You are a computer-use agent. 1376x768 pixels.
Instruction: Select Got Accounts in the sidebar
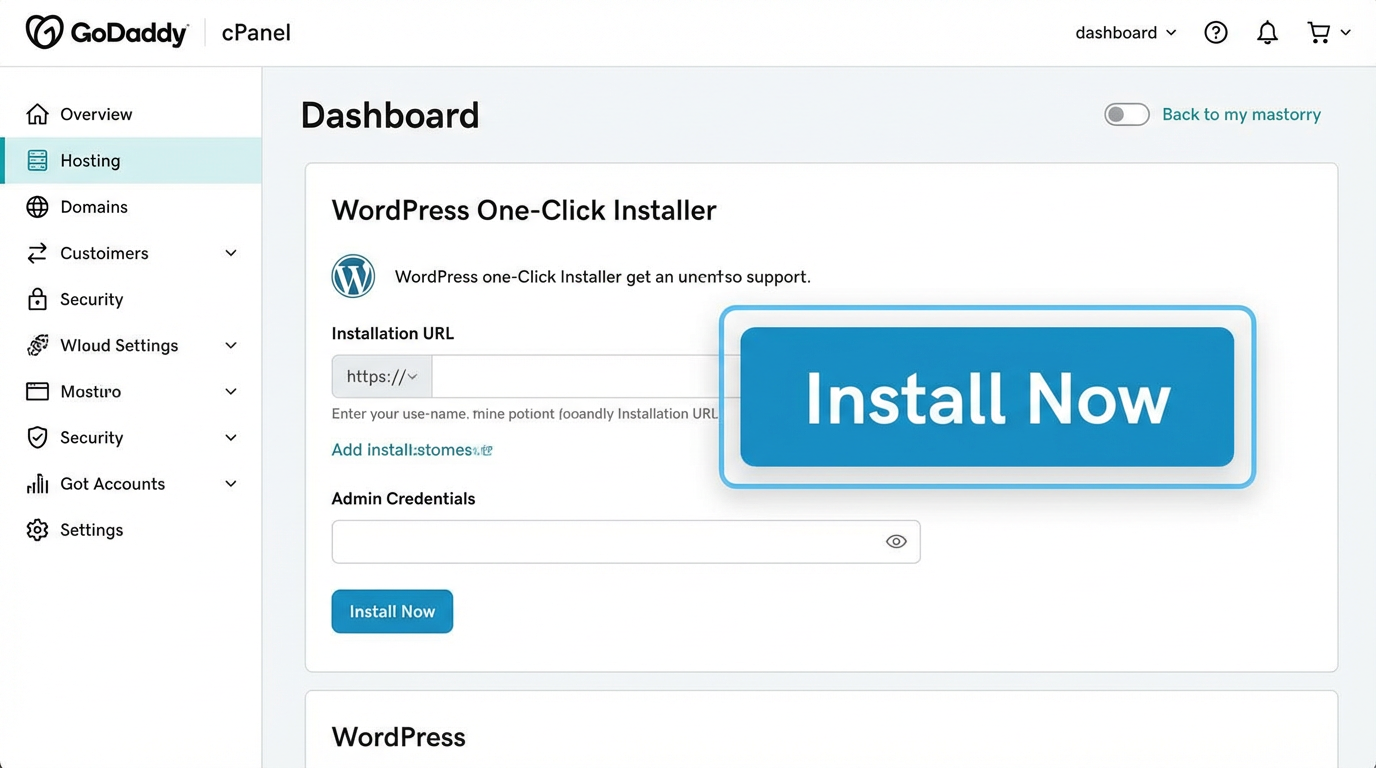pos(111,483)
